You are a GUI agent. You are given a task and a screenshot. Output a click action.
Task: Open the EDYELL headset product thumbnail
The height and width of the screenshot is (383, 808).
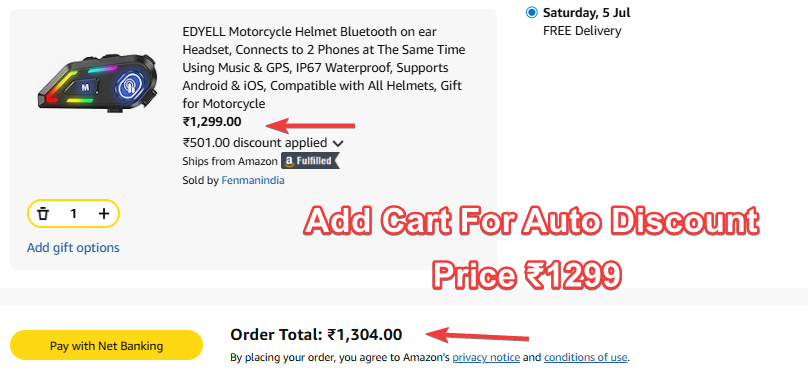98,83
